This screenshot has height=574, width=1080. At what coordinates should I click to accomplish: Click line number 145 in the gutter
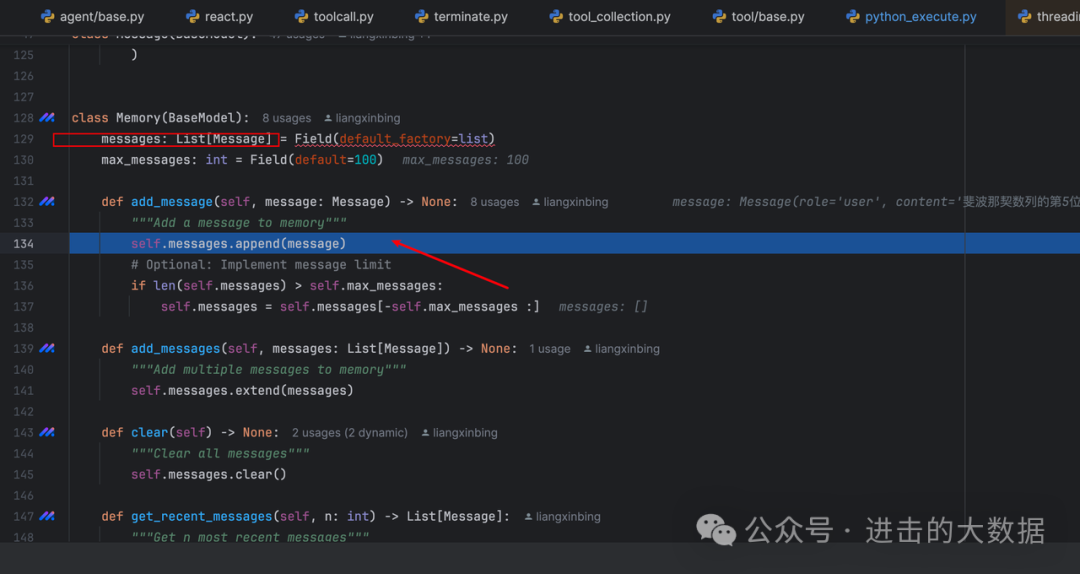click(x=23, y=475)
